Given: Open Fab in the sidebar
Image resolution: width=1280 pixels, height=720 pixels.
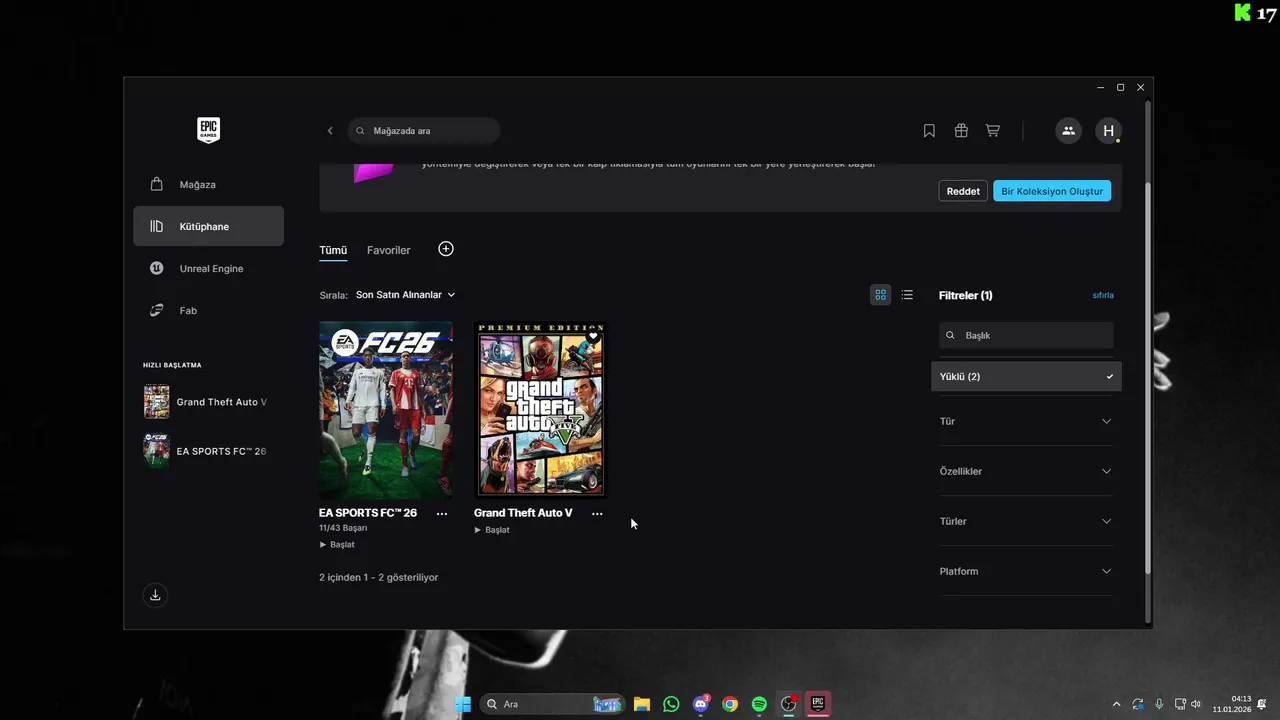Looking at the screenshot, I should tap(208, 310).
